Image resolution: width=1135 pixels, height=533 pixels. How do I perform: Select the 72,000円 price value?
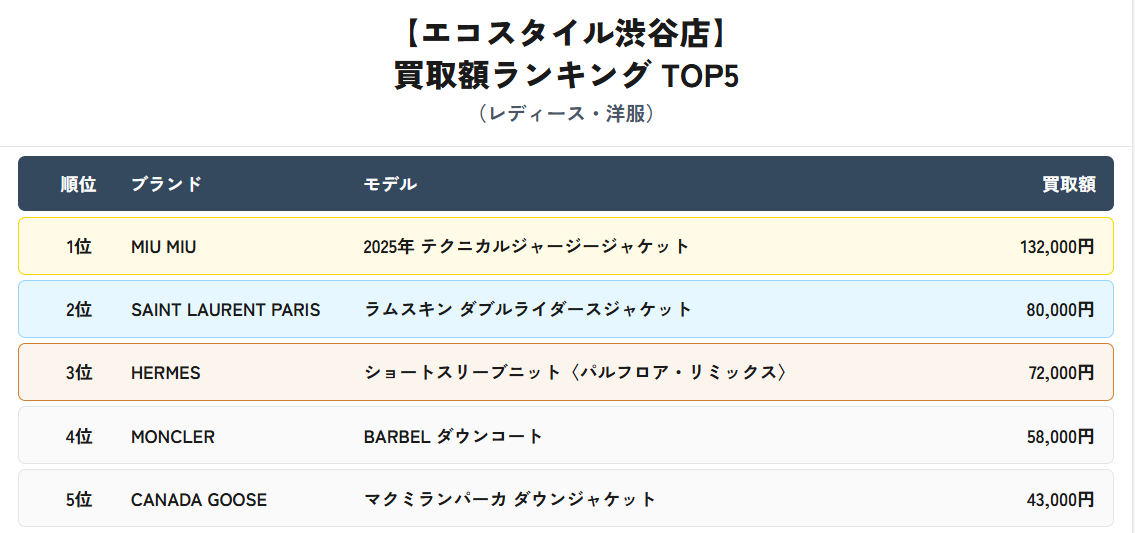(x=1060, y=373)
